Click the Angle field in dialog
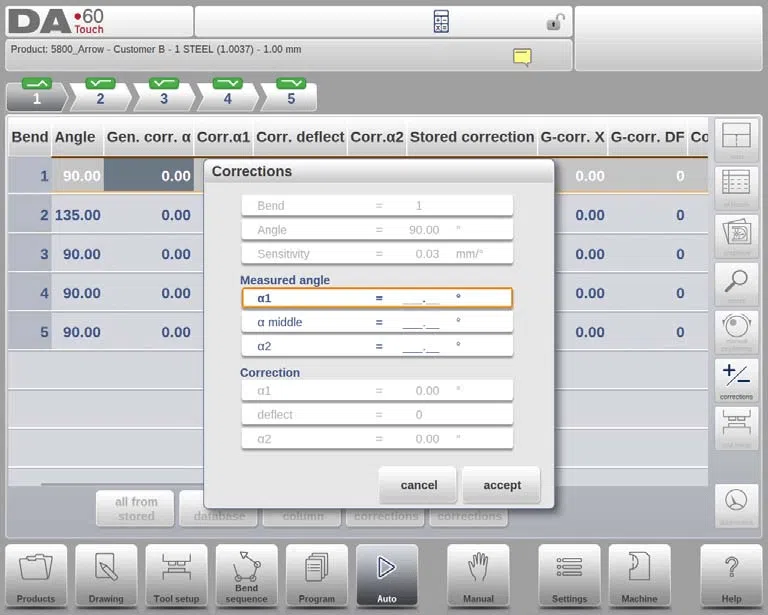This screenshot has height=615, width=768. point(377,230)
